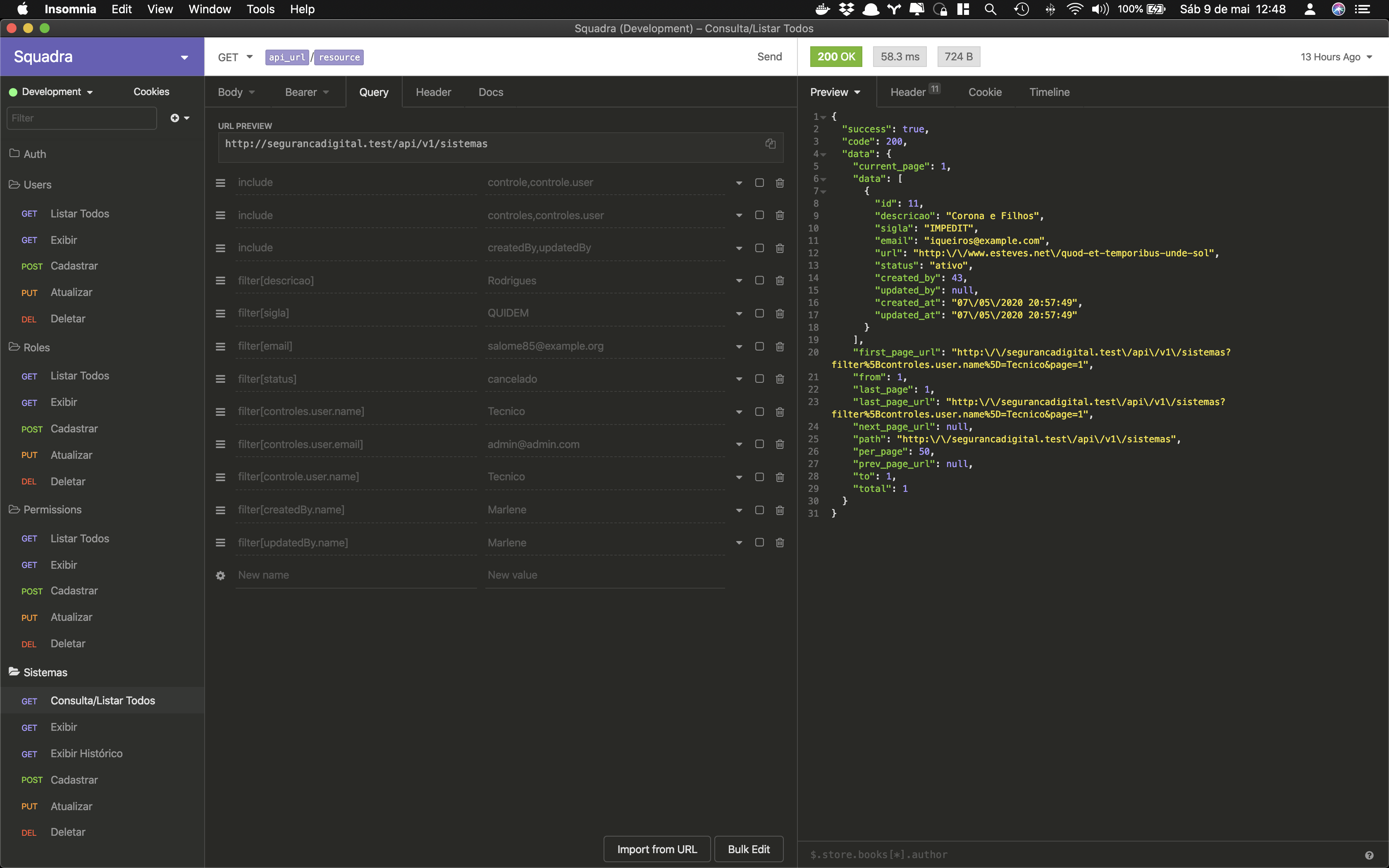Screen dimensions: 1389x868
Task: Click the Bulk Edit button
Action: click(x=749, y=849)
